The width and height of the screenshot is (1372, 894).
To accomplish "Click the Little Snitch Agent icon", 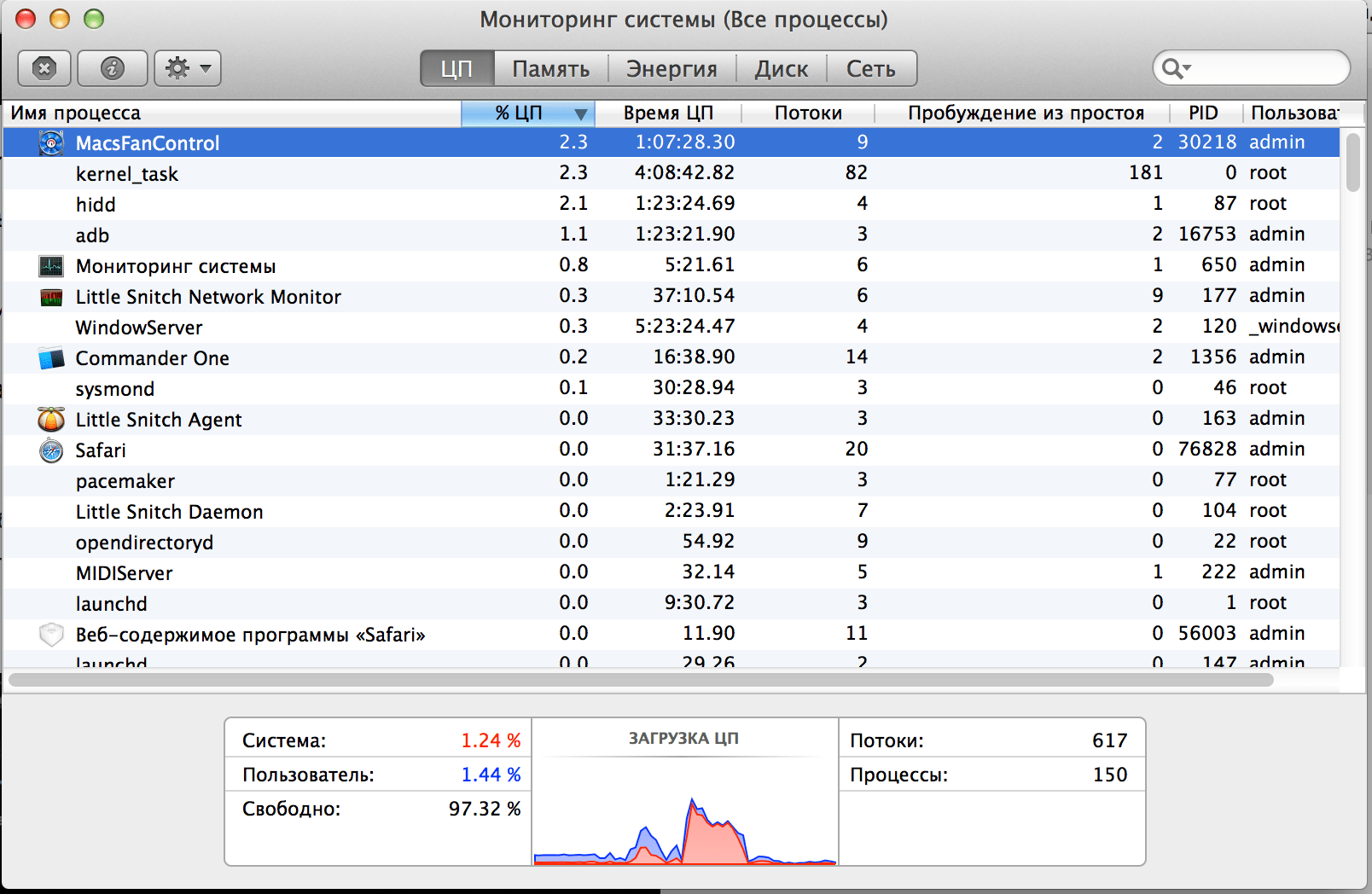I will [51, 419].
